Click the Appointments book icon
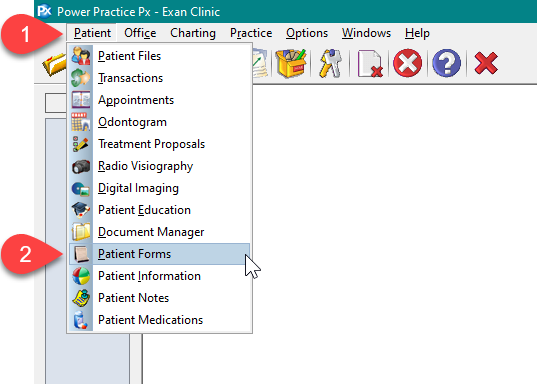 [x=81, y=100]
